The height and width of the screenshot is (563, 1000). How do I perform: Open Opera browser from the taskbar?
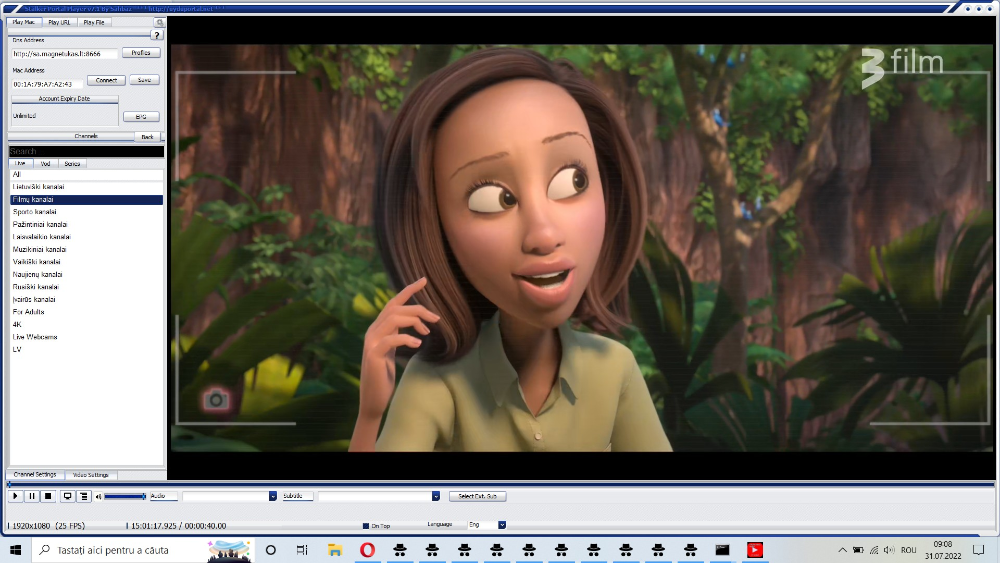pyautogui.click(x=367, y=550)
